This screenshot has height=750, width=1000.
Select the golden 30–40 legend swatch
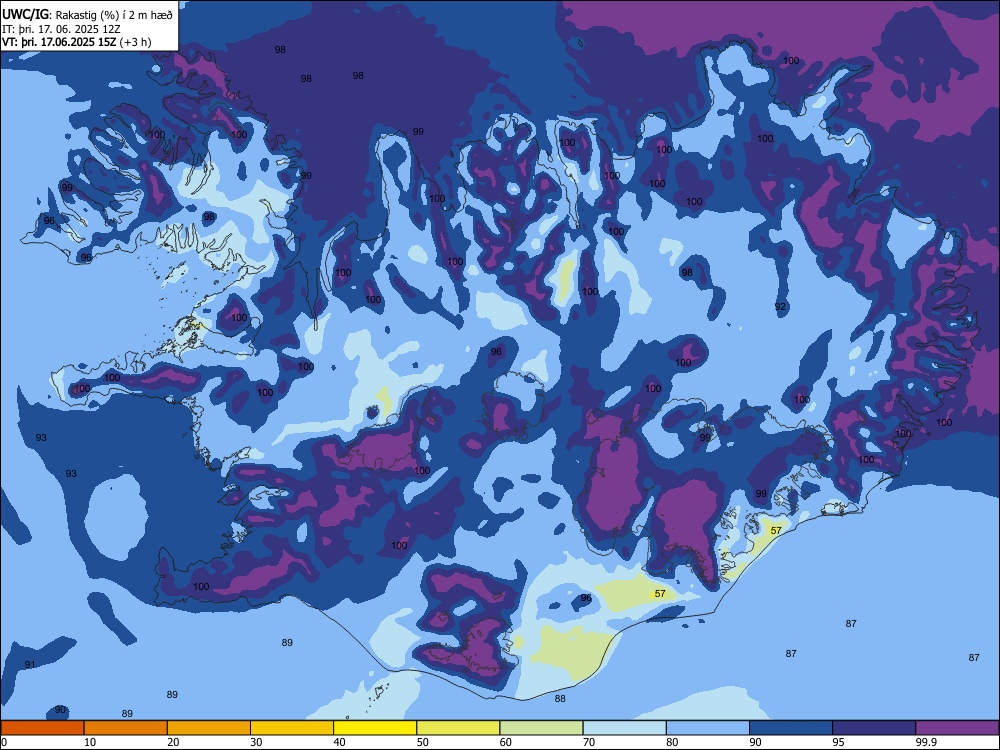tap(292, 728)
